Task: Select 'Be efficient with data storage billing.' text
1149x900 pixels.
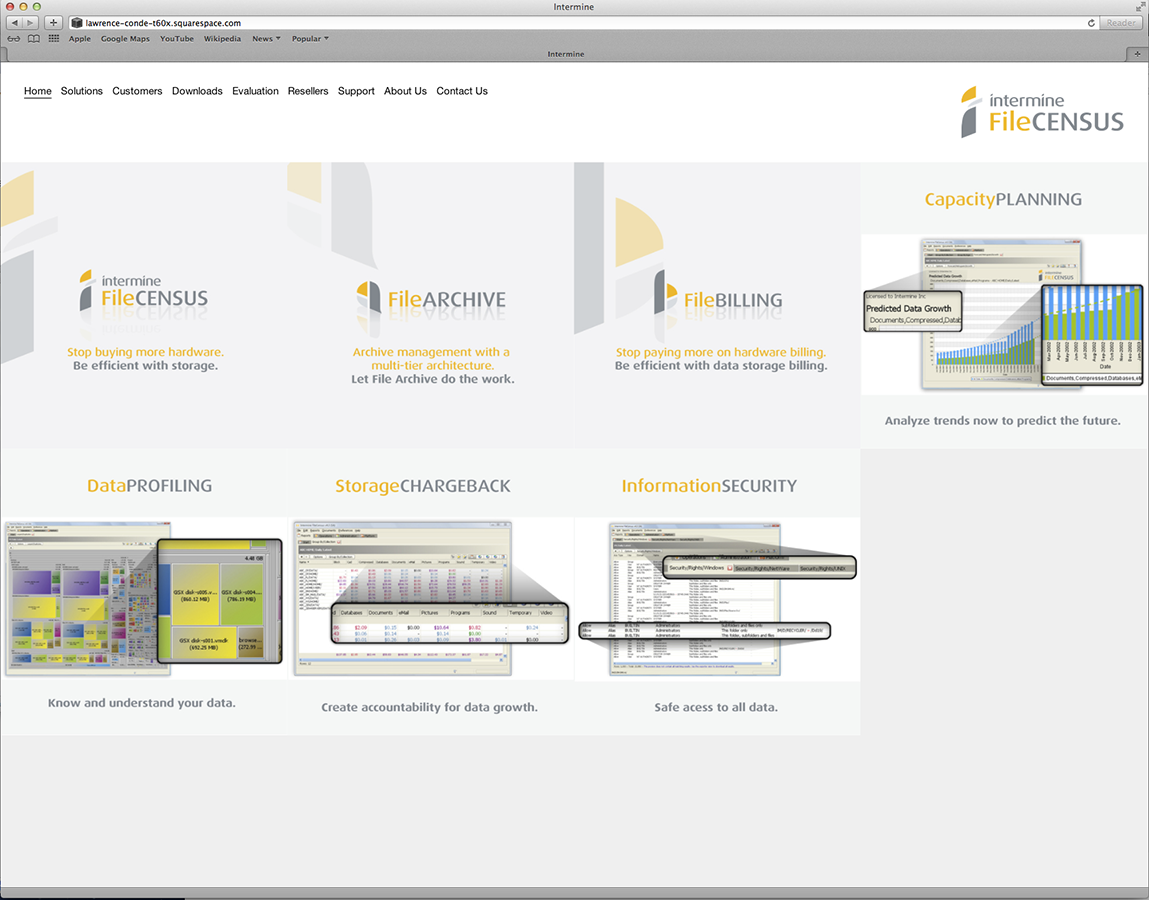Action: [721, 365]
